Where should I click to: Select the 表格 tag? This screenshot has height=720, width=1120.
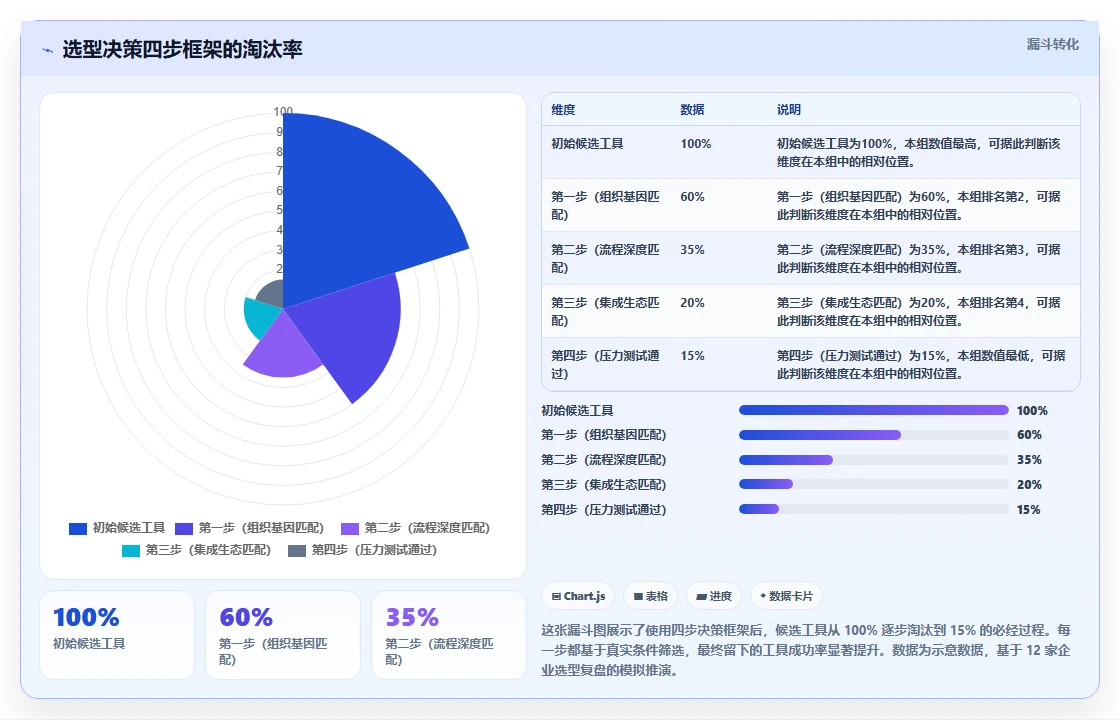point(650,596)
